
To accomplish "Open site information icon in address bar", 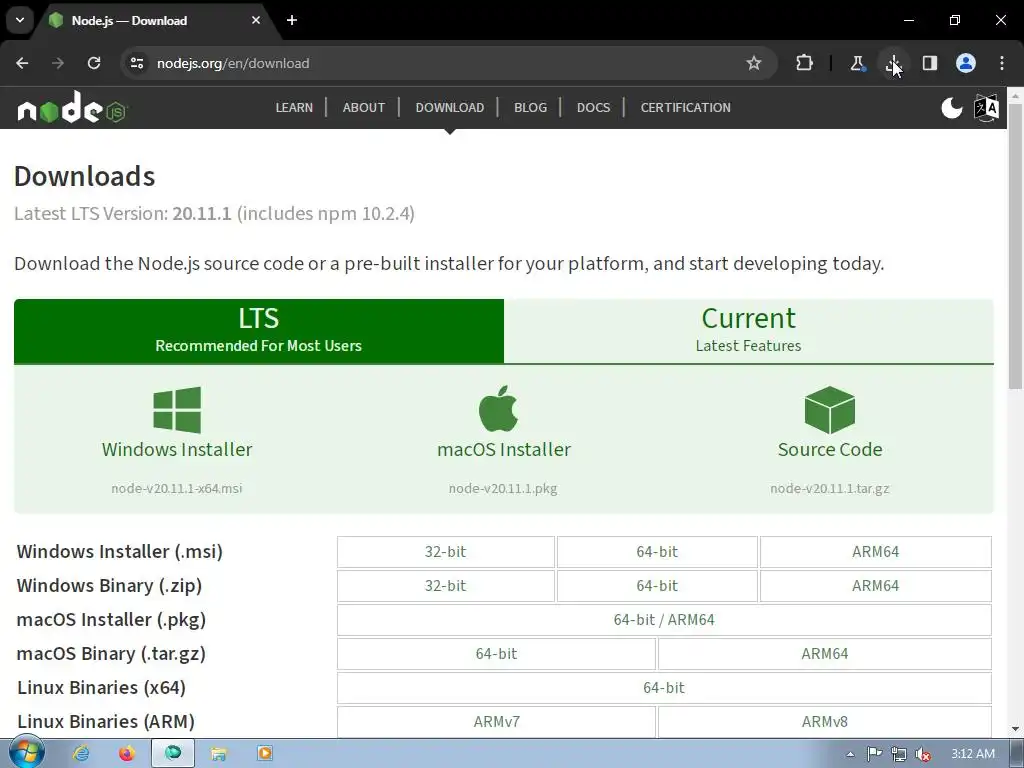I will 137,63.
